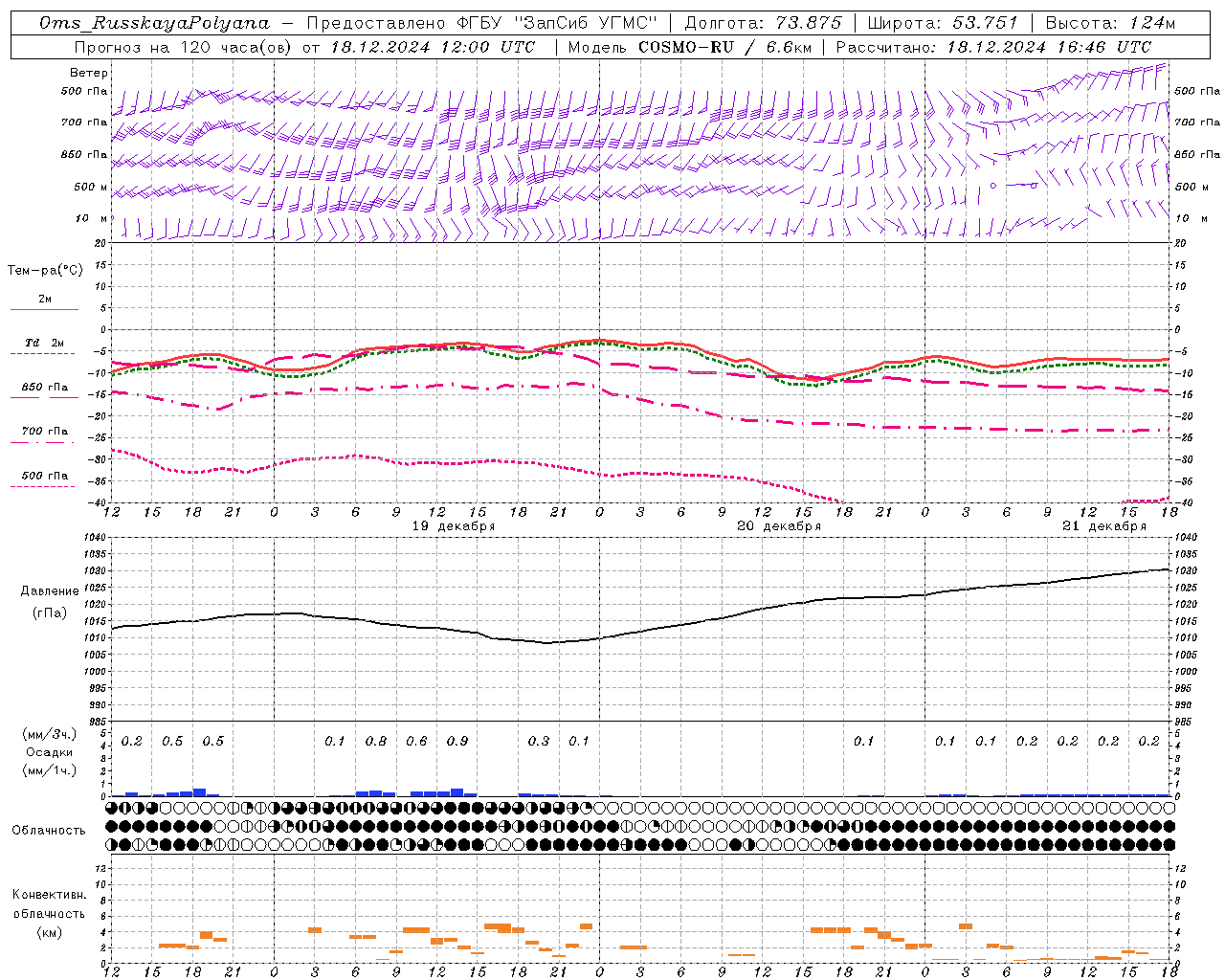Click 'Прогноз на 120 часа(ов)' forecast text
1225x980 pixels.
(x=185, y=46)
